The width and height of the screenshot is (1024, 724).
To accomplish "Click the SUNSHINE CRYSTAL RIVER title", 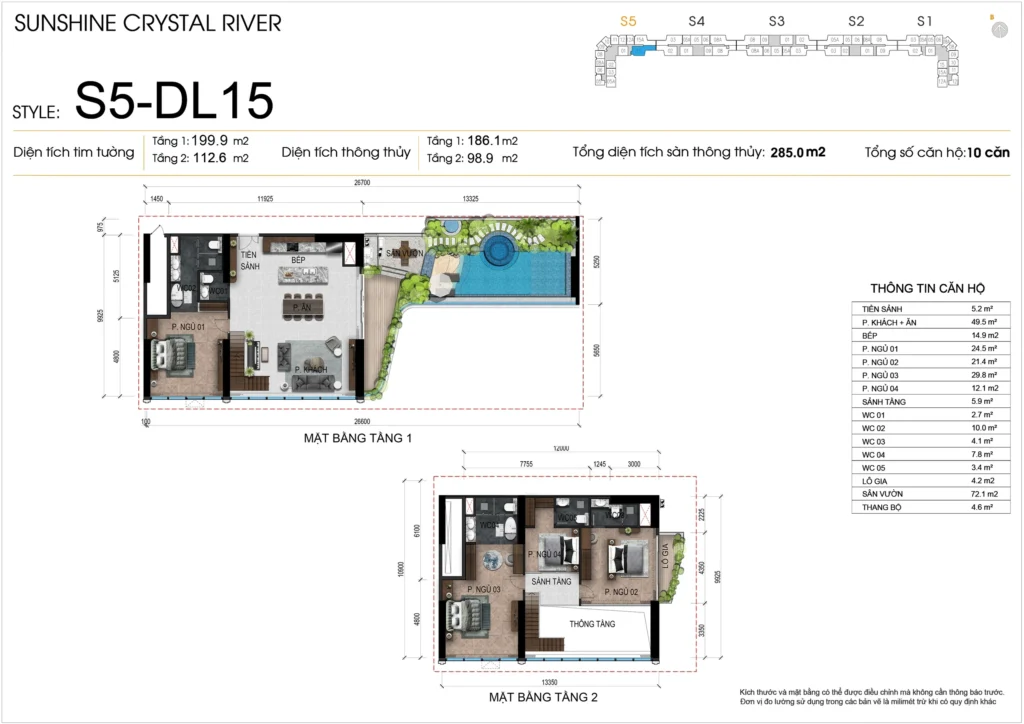I will click(147, 22).
